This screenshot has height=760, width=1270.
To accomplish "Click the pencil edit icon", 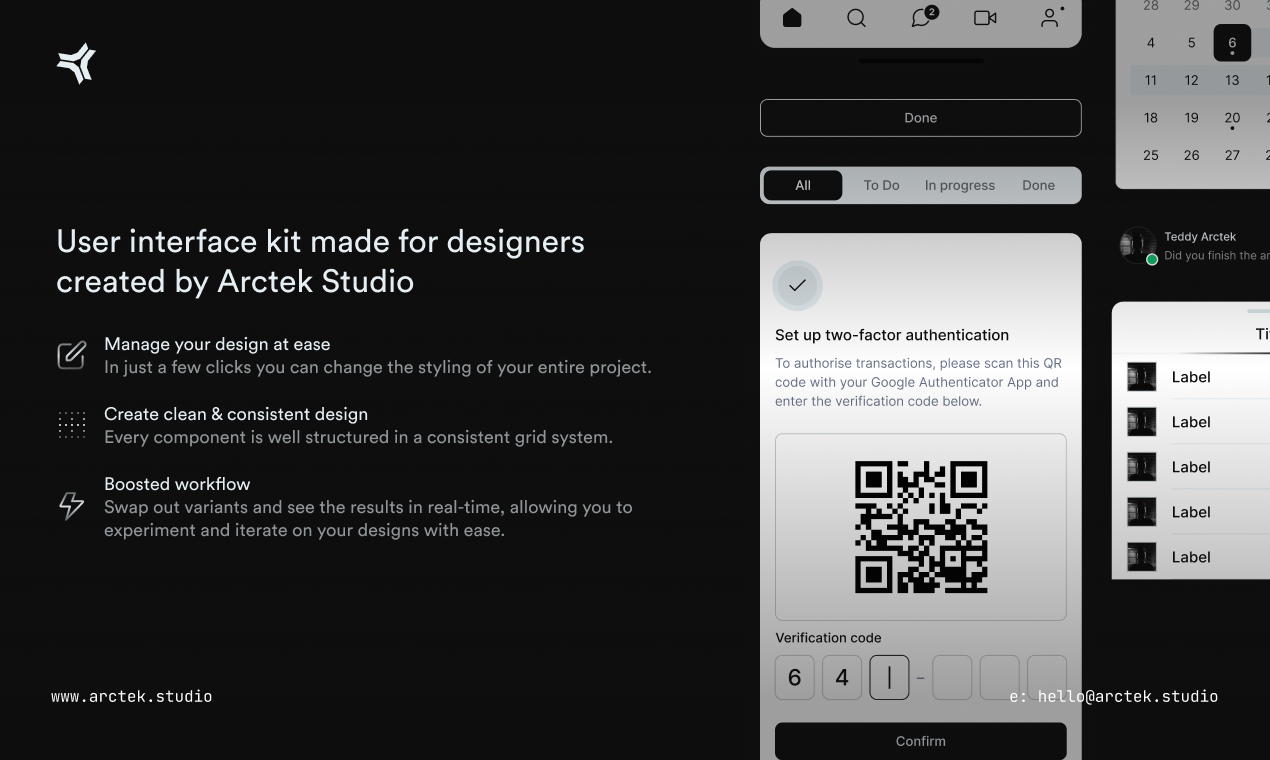I will (x=71, y=355).
